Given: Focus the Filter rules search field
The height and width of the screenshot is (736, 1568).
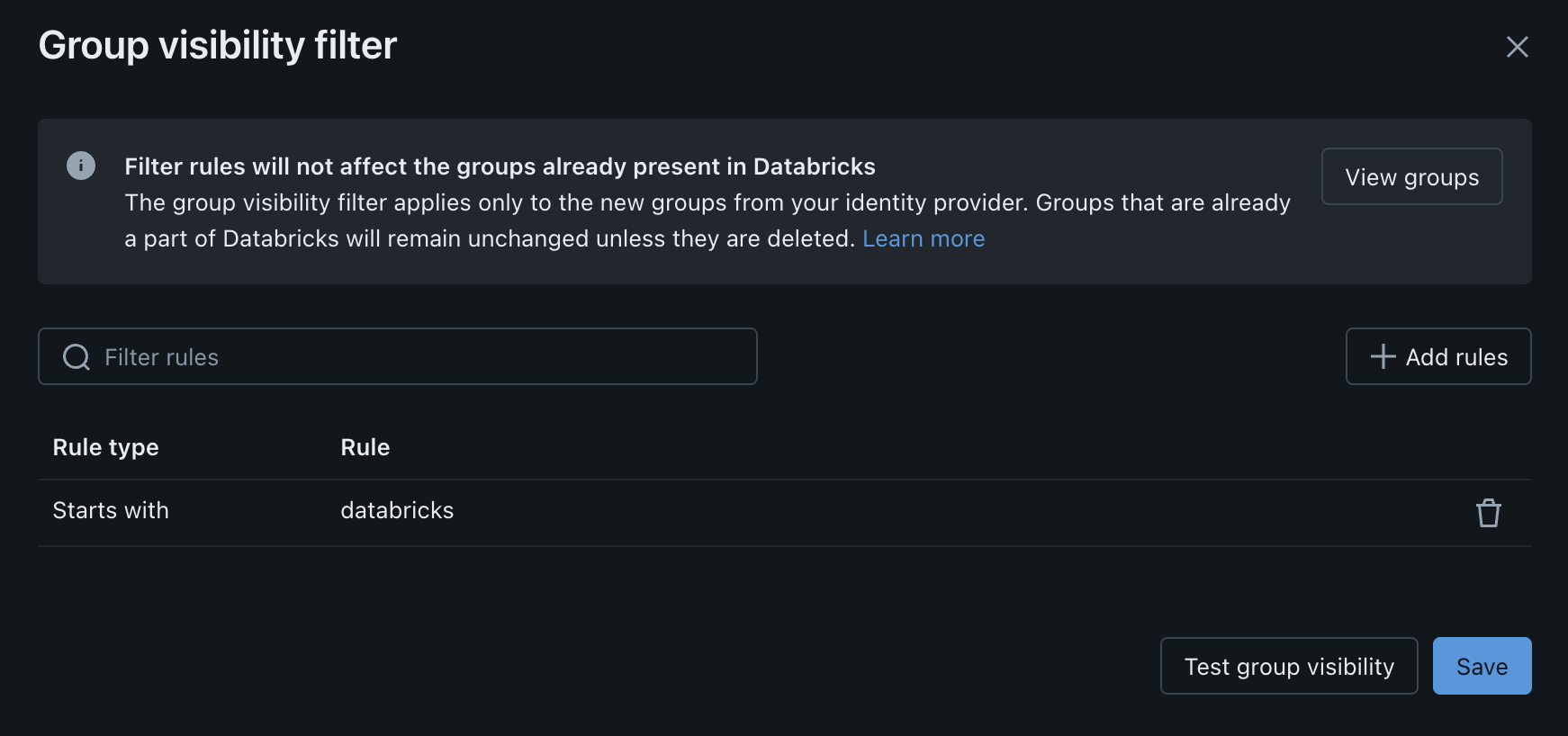Looking at the screenshot, I should pos(397,356).
